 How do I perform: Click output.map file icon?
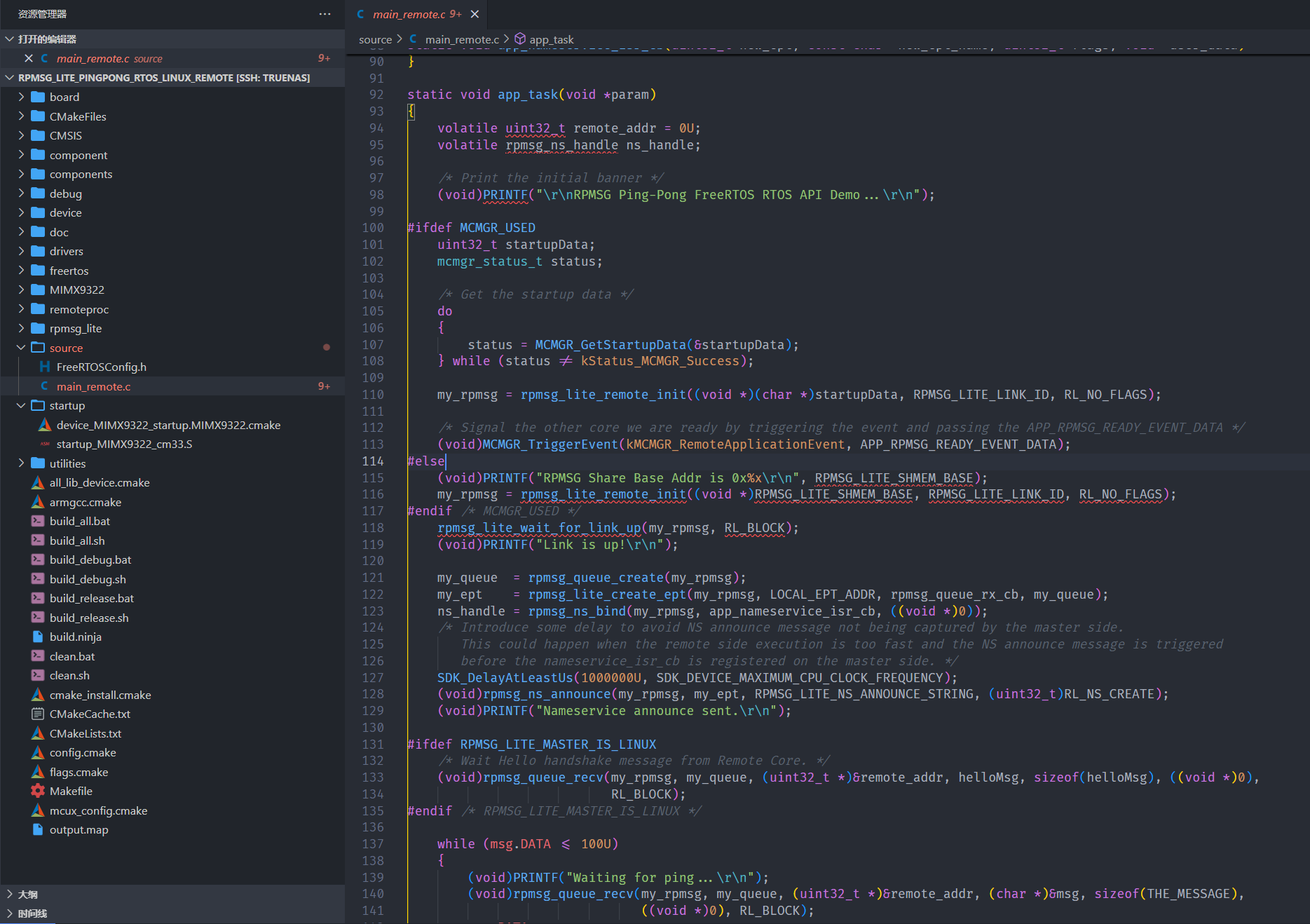click(x=38, y=829)
